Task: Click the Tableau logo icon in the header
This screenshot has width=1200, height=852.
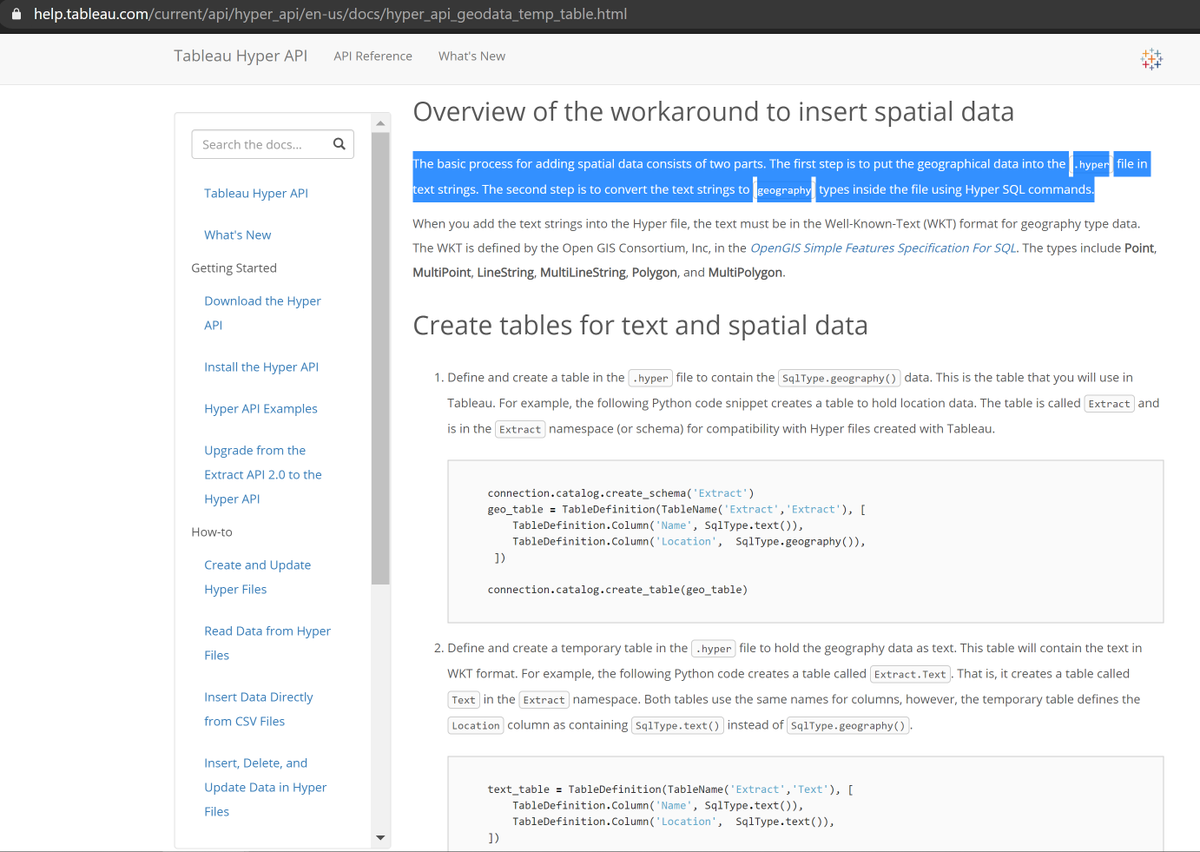Action: pos(1151,58)
